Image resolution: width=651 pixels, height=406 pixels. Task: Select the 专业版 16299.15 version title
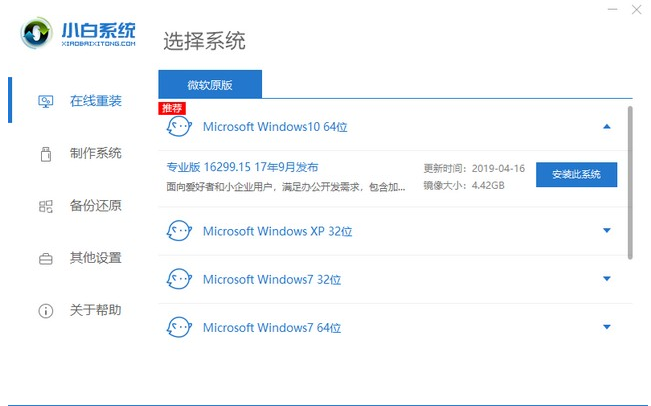(x=242, y=166)
